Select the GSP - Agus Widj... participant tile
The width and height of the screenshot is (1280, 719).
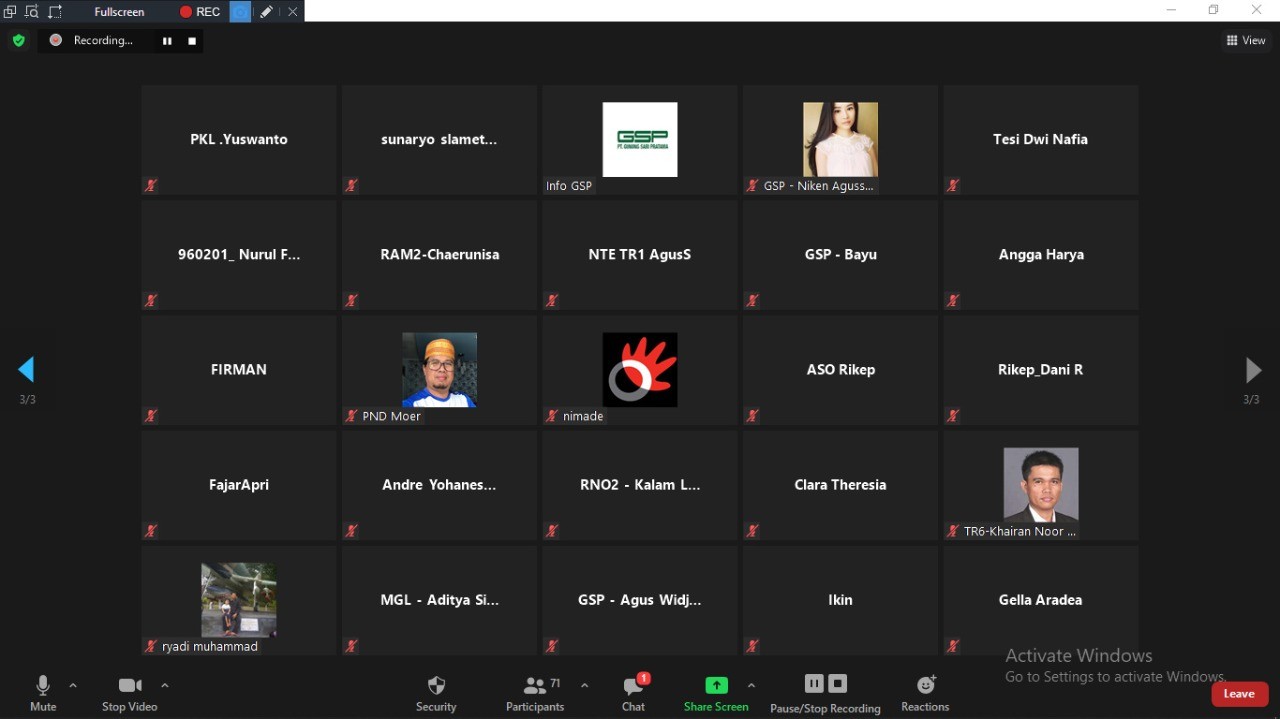click(x=640, y=600)
